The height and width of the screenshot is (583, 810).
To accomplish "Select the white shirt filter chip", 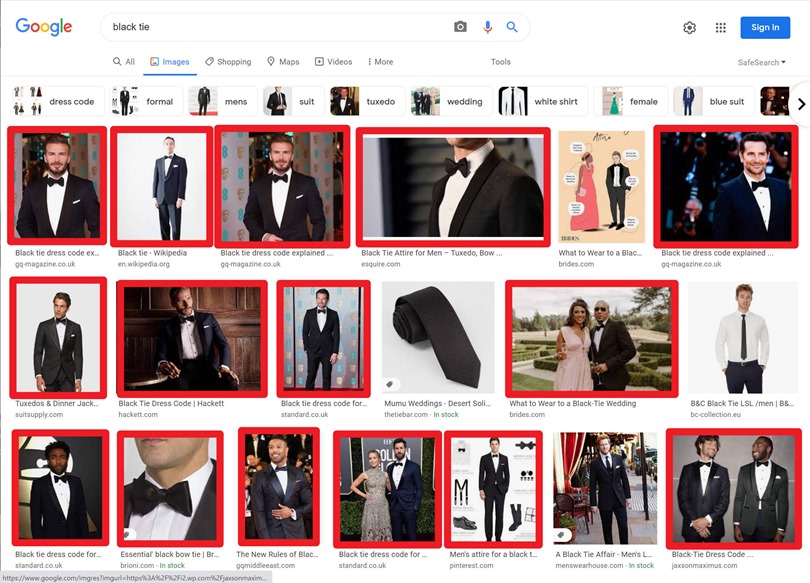I will (x=540, y=102).
